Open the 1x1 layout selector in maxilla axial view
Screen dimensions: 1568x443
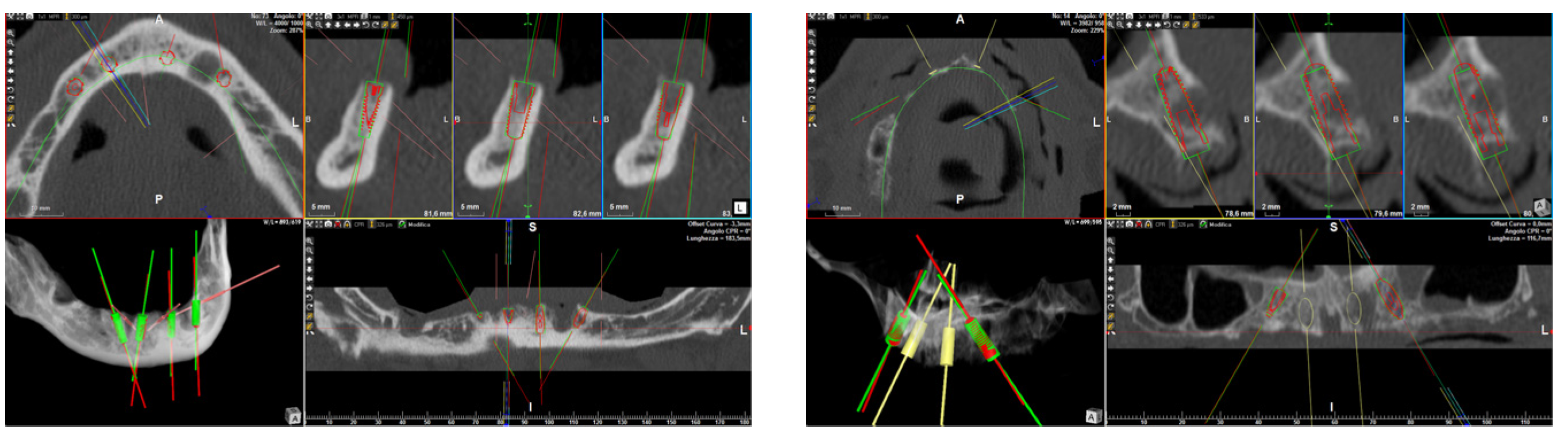pyautogui.click(x=843, y=17)
